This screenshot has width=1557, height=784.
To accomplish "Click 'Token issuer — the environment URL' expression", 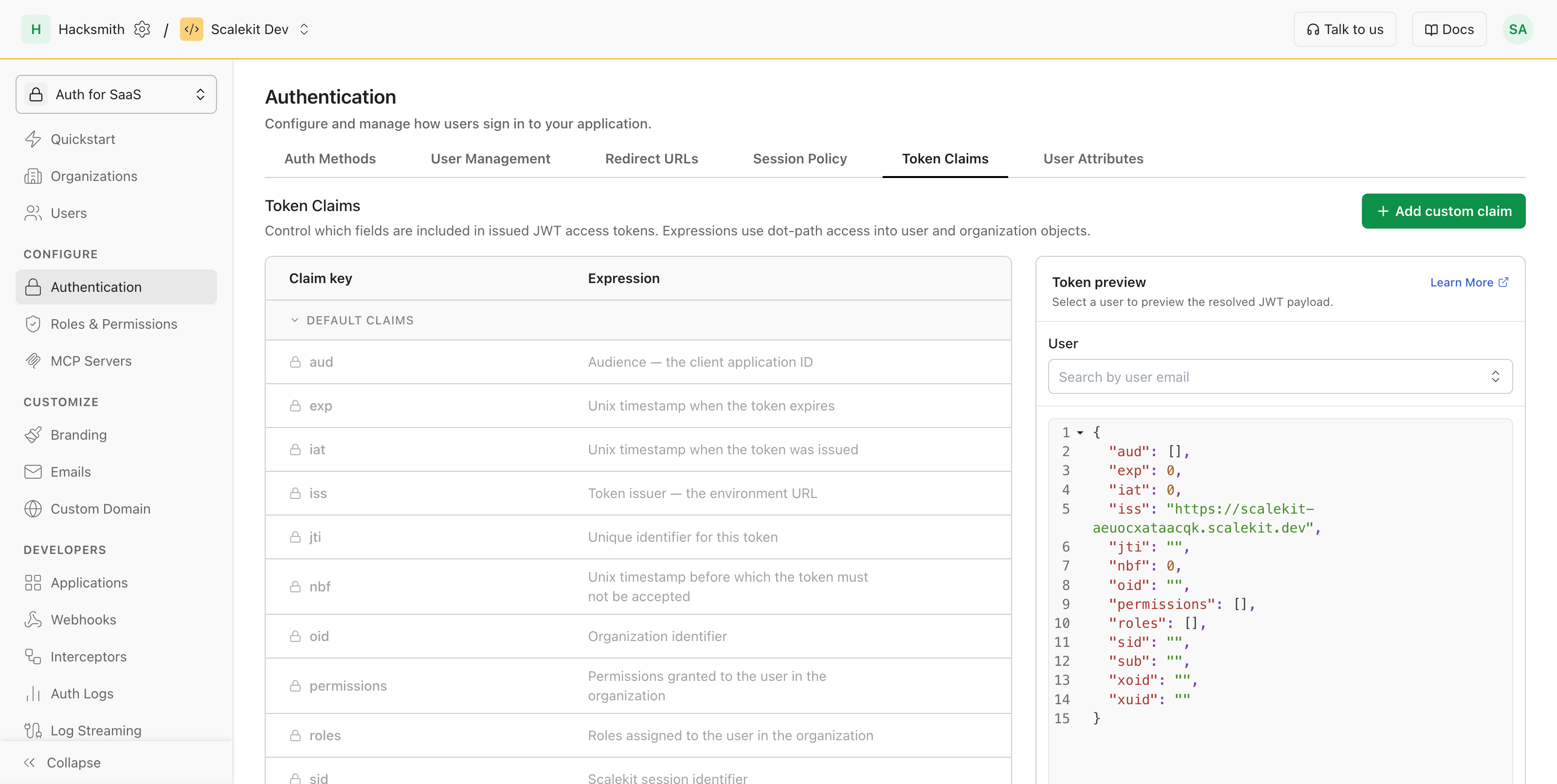I will click(x=702, y=494).
